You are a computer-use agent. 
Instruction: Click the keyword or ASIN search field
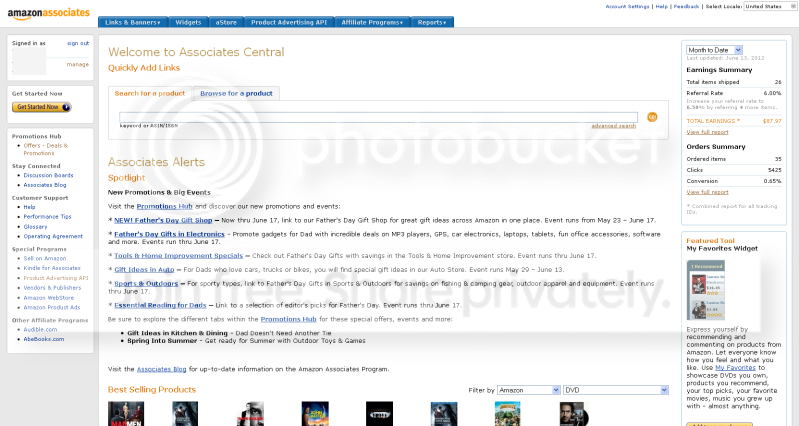tap(378, 117)
